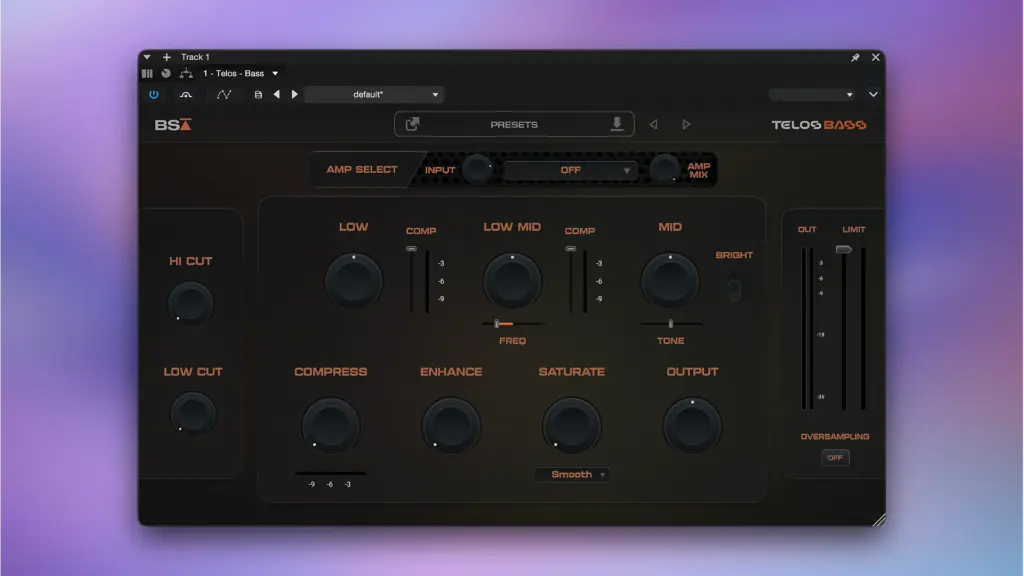Click the LOW MID COMP threshold handle

pyautogui.click(x=571, y=249)
